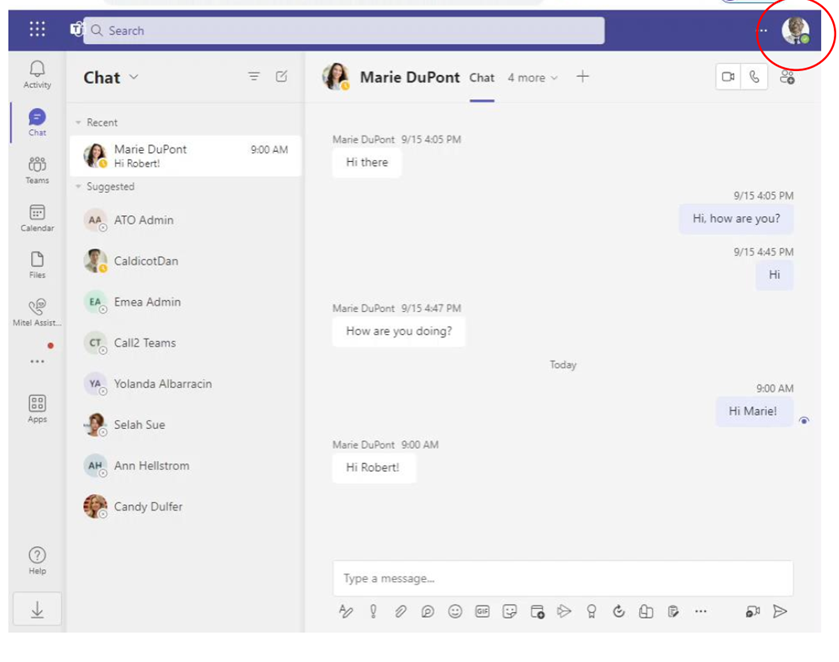Screen dimensions: 839x662
Task: Open the 4 more tabs dropdown
Action: pos(532,77)
